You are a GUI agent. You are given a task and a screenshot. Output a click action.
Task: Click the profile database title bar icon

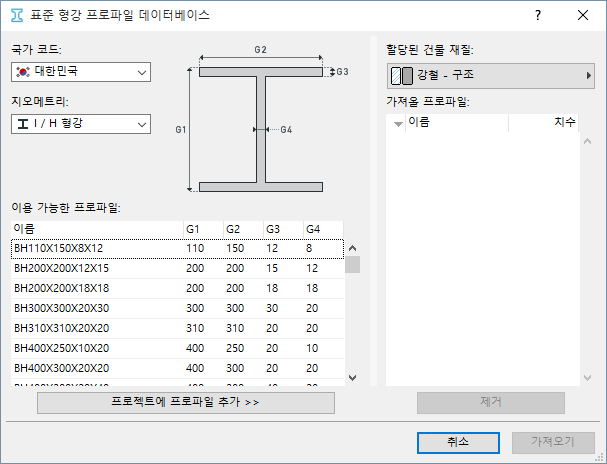pyautogui.click(x=17, y=15)
